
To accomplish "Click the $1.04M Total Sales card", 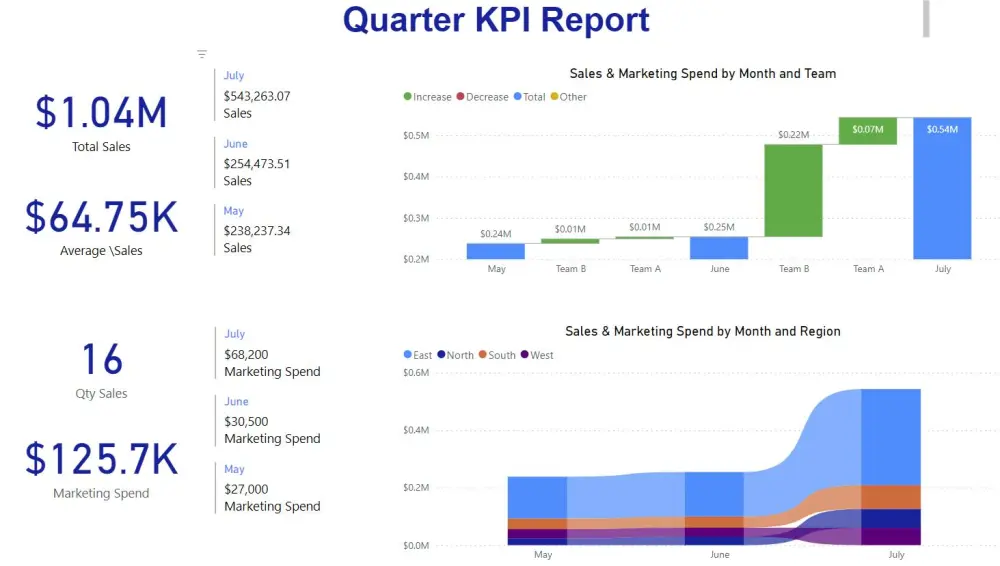I will pyautogui.click(x=101, y=112).
